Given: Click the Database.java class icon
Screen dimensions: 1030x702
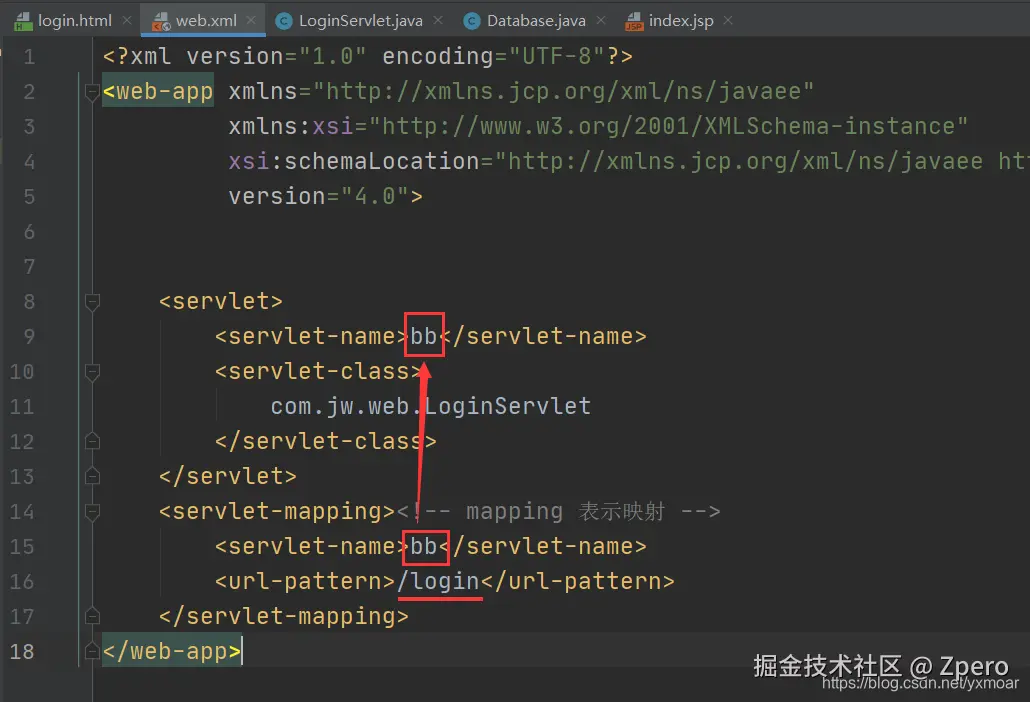Looking at the screenshot, I should (x=472, y=21).
